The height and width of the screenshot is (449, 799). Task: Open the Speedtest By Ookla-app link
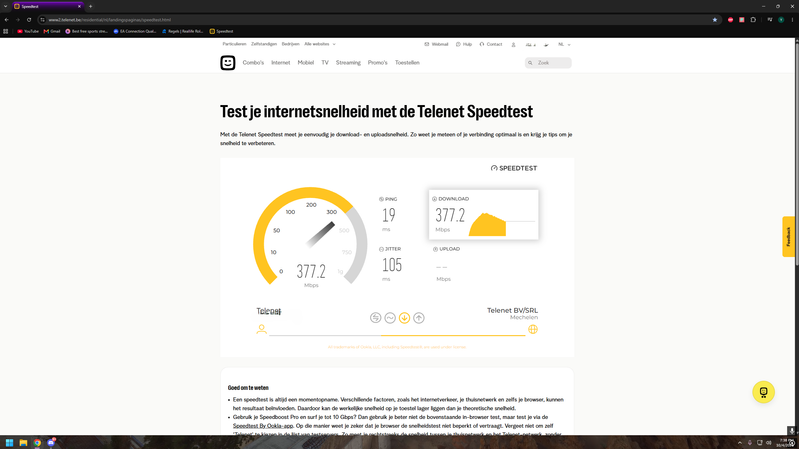(x=263, y=426)
